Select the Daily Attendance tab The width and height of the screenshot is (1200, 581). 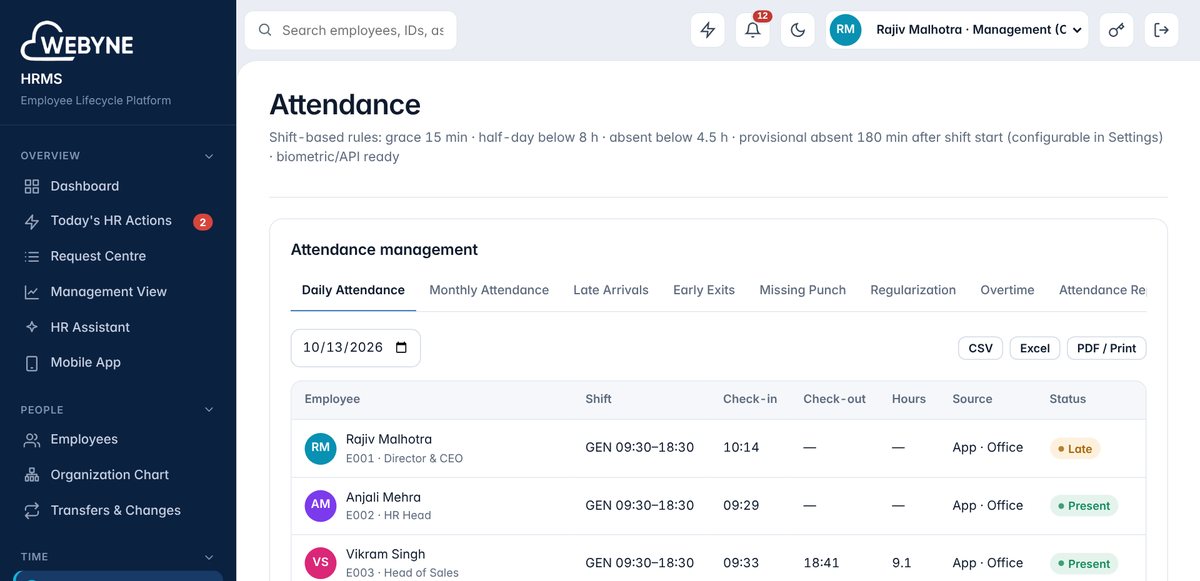click(353, 290)
